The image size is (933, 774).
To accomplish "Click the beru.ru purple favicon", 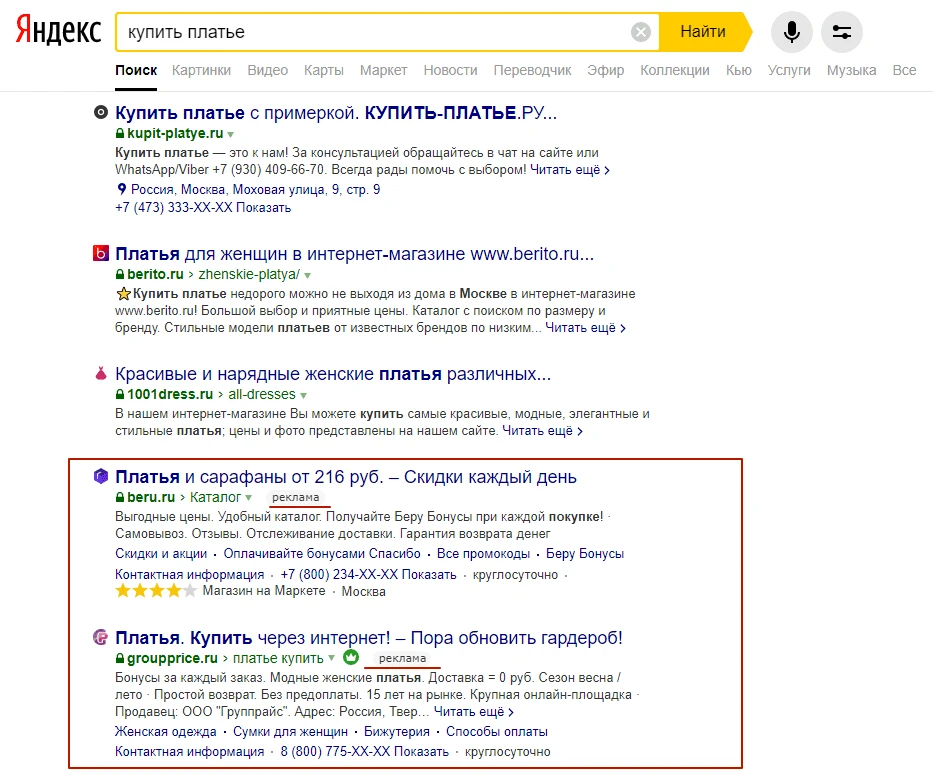I will point(100,476).
